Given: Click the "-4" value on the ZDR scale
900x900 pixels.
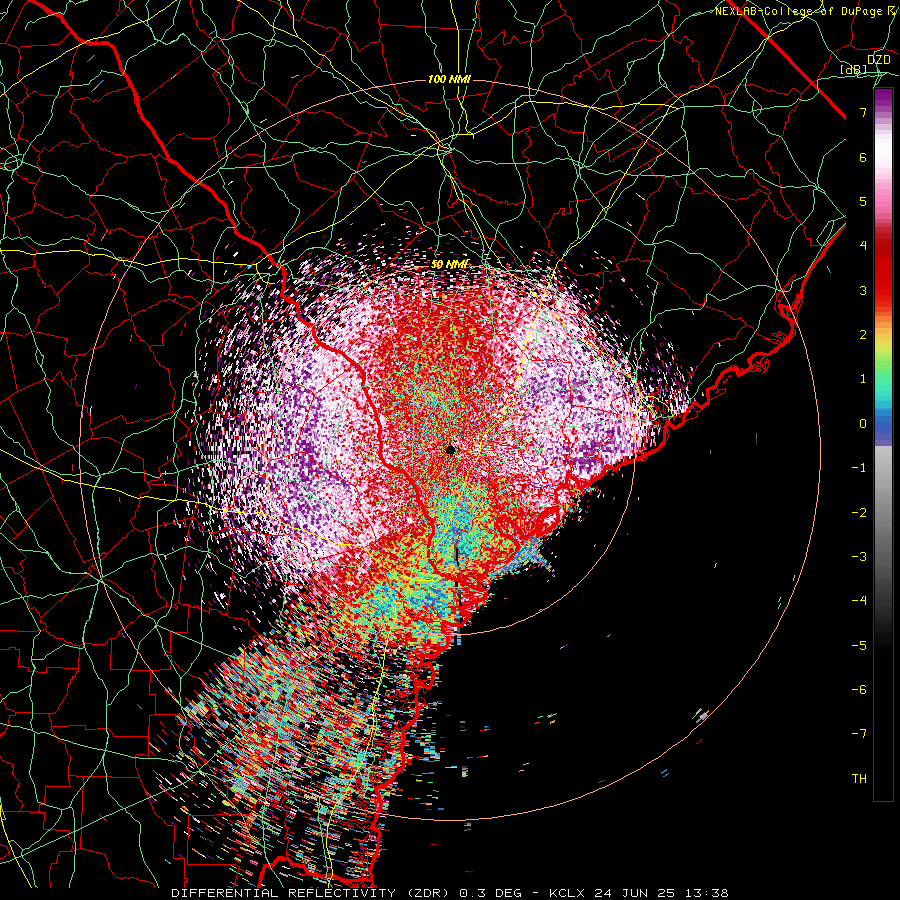Looking at the screenshot, I should click(x=859, y=600).
